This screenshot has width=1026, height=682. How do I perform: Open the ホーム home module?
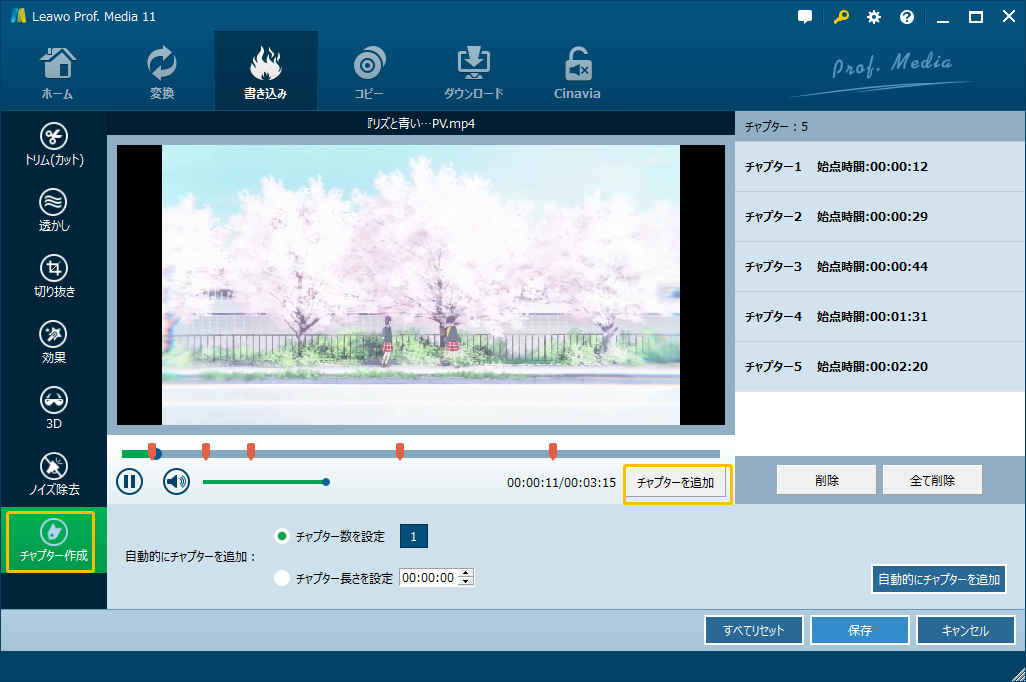(x=58, y=73)
